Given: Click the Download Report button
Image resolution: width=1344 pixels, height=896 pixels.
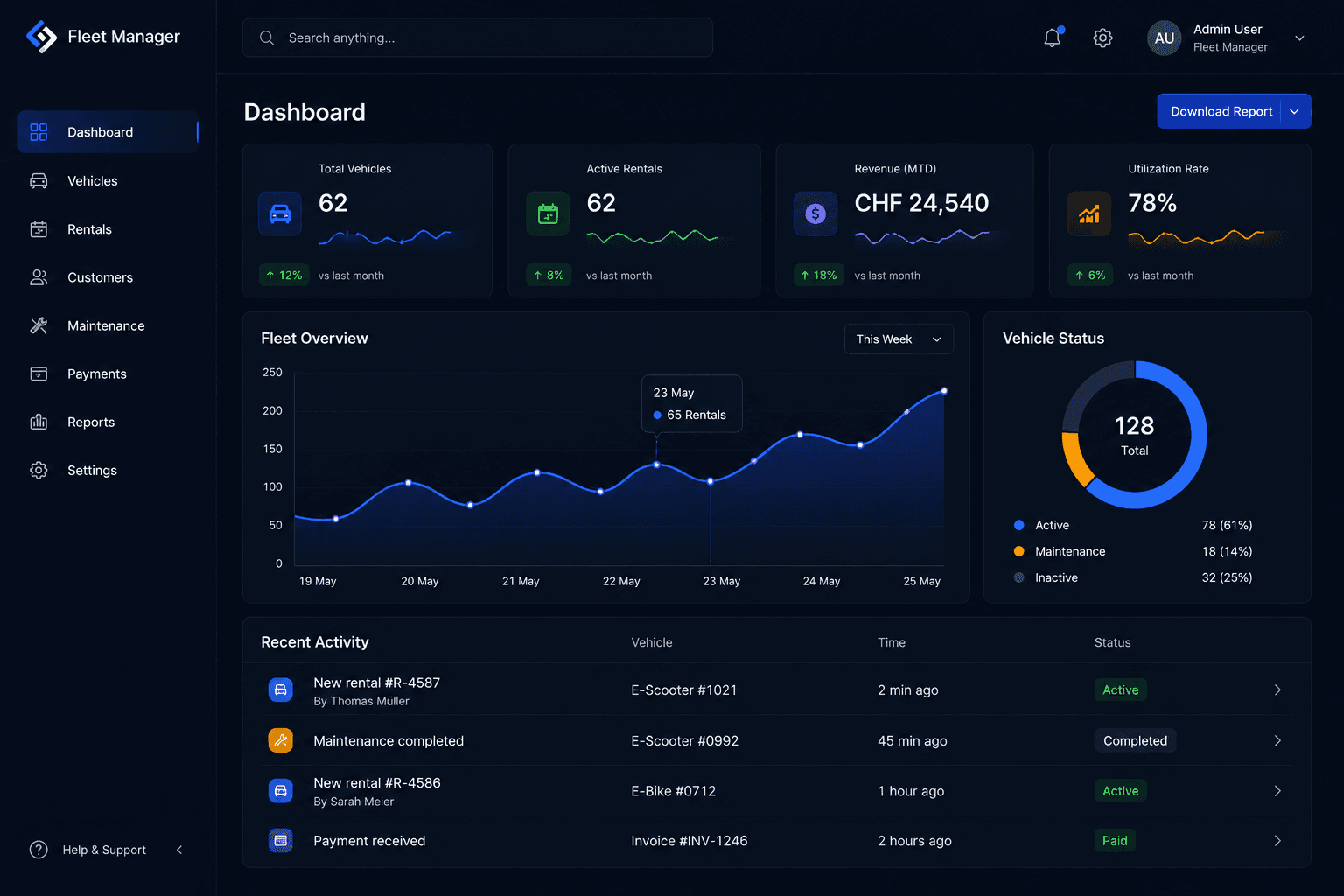Looking at the screenshot, I should tap(1221, 111).
